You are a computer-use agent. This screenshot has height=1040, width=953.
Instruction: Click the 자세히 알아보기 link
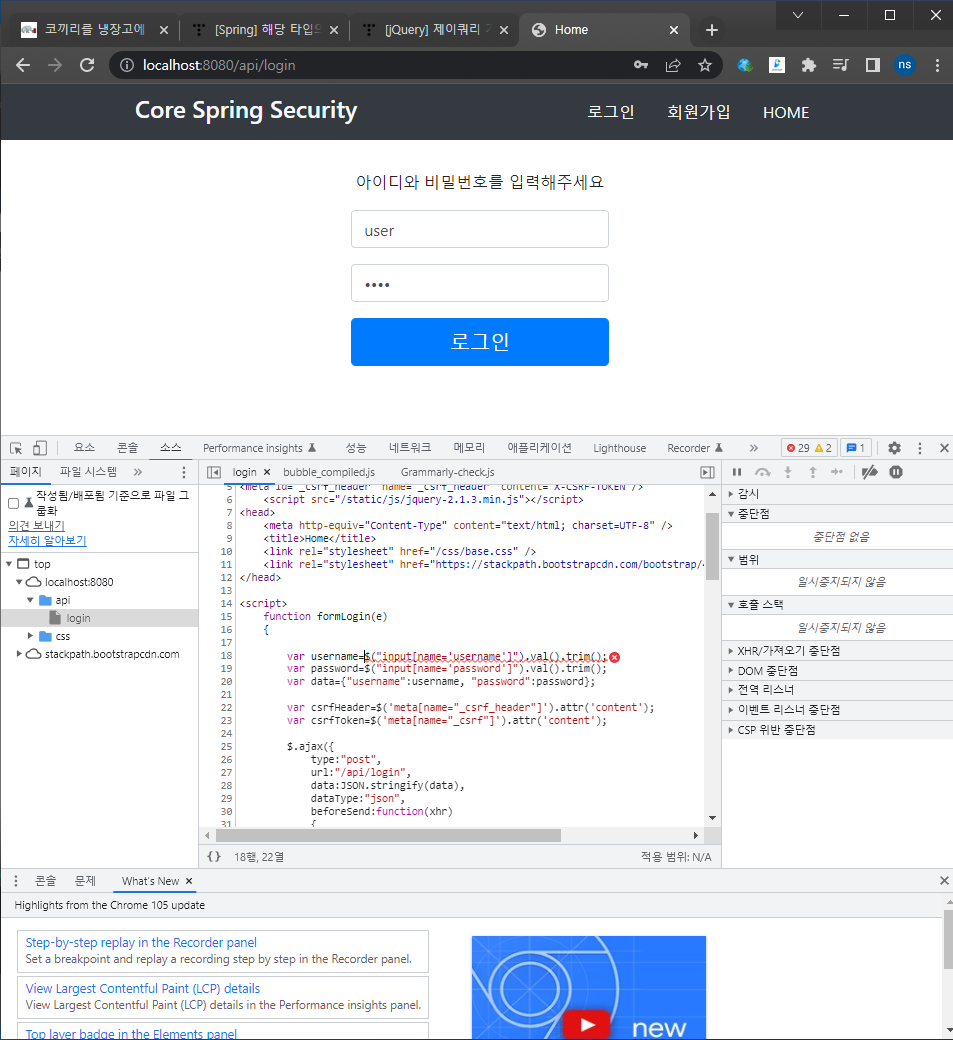[47, 541]
